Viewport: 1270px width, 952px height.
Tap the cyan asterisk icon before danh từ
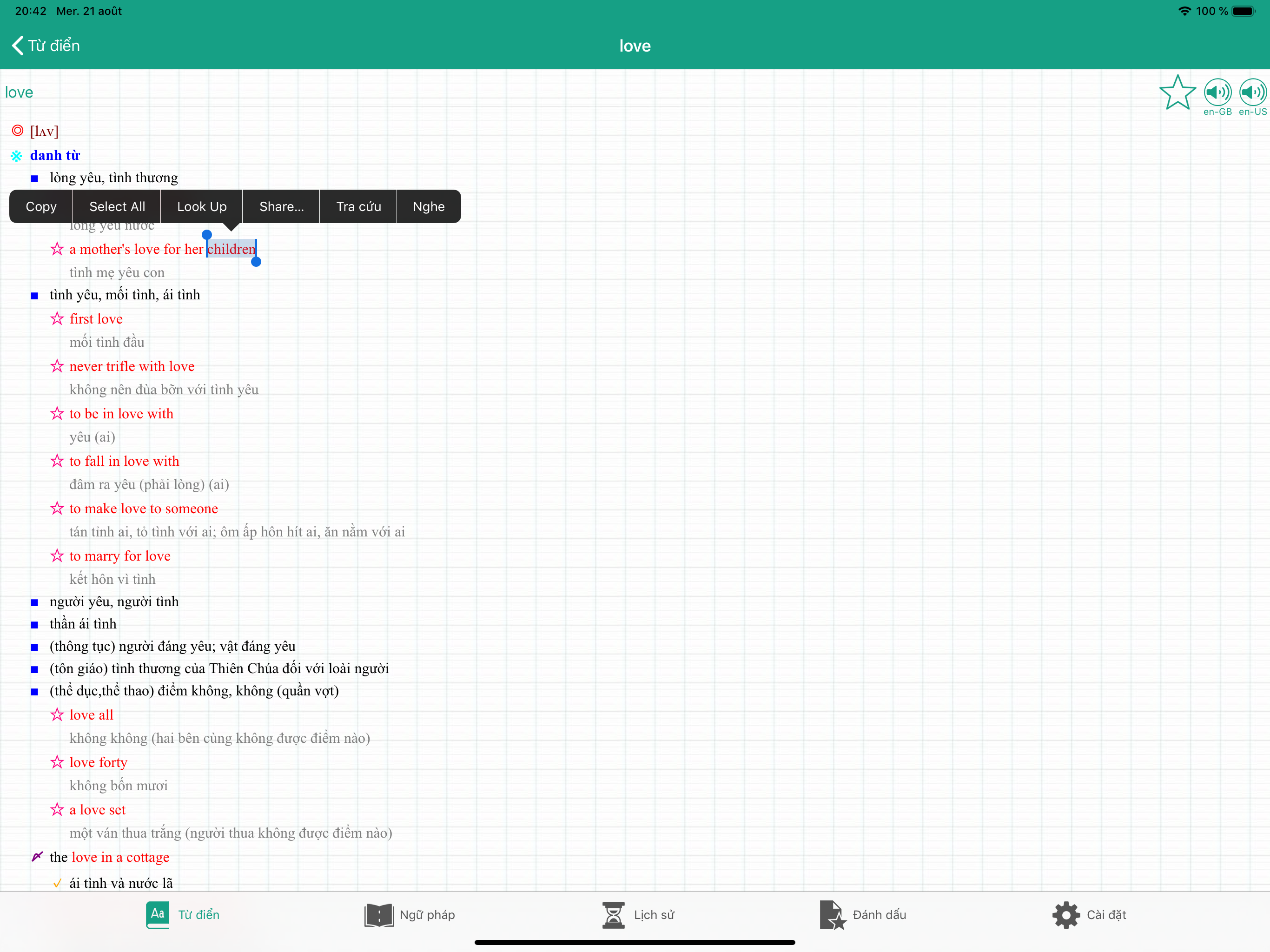pyautogui.click(x=17, y=156)
